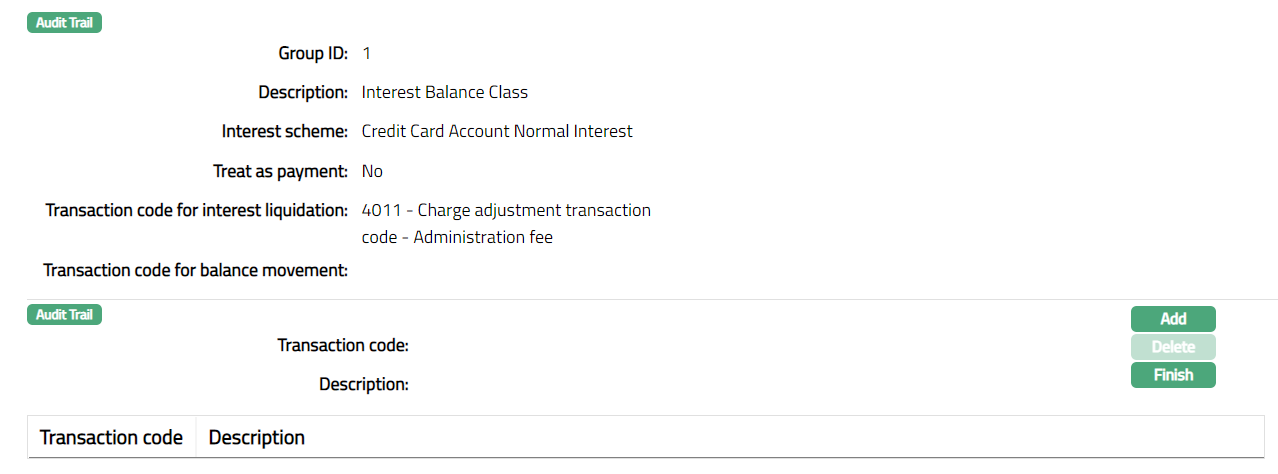Click the Description table column header
This screenshot has height=474, width=1278.
coord(257,438)
